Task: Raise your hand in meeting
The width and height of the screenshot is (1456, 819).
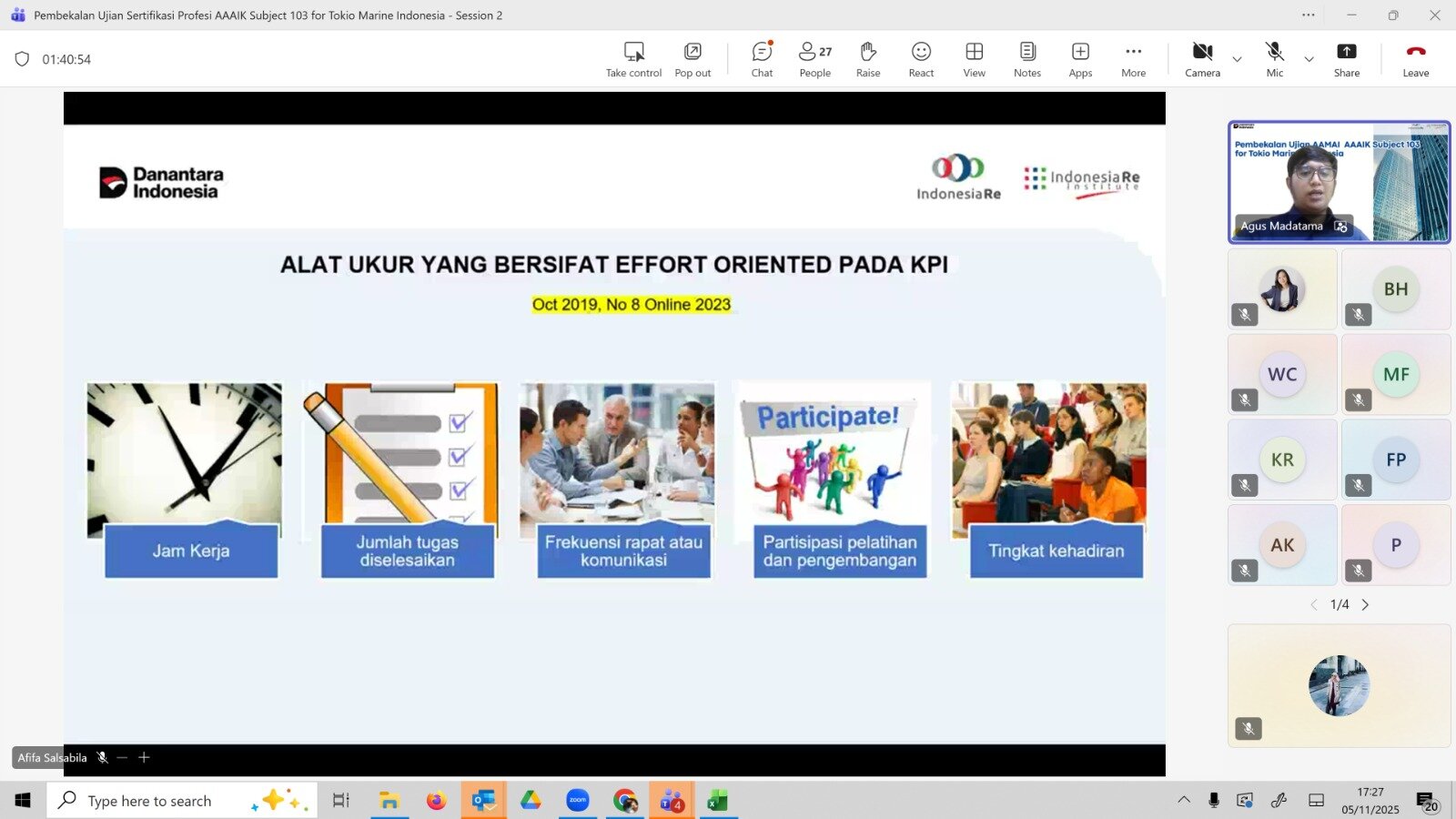Action: pos(867,59)
